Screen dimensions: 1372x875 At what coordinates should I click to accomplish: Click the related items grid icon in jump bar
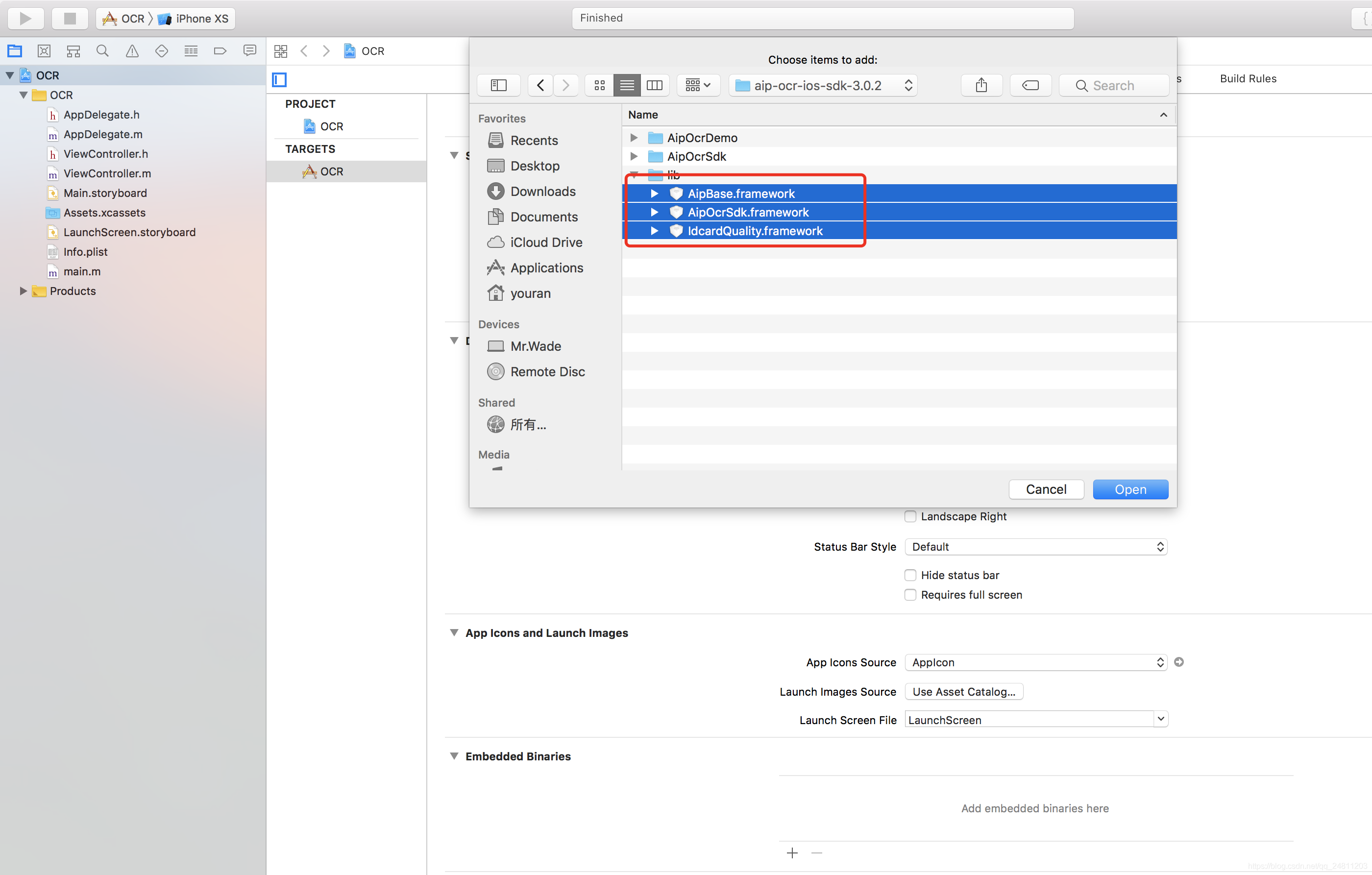(x=280, y=51)
